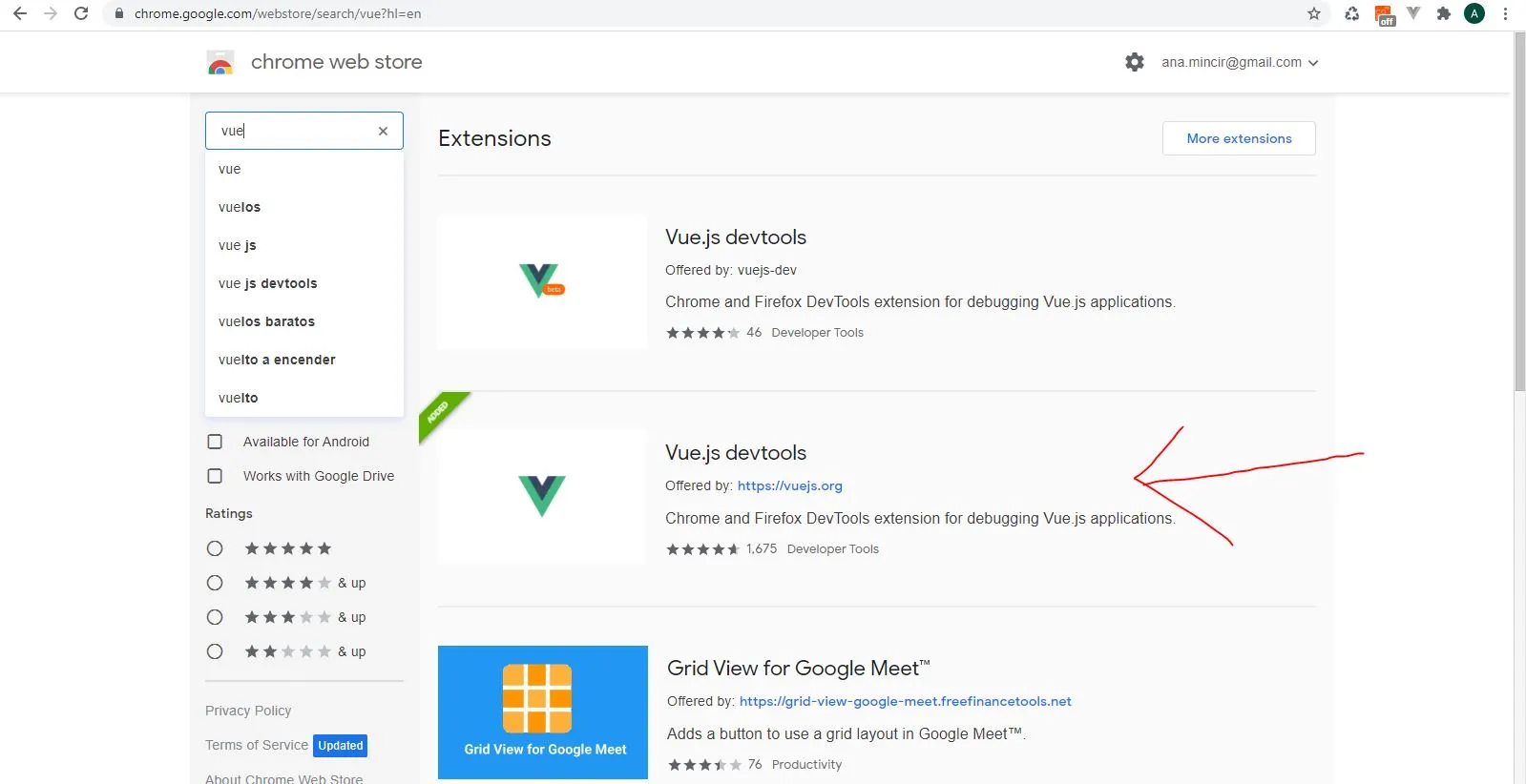This screenshot has width=1526, height=784.
Task: Enable the Works with Google Drive checkbox
Action: click(x=215, y=476)
